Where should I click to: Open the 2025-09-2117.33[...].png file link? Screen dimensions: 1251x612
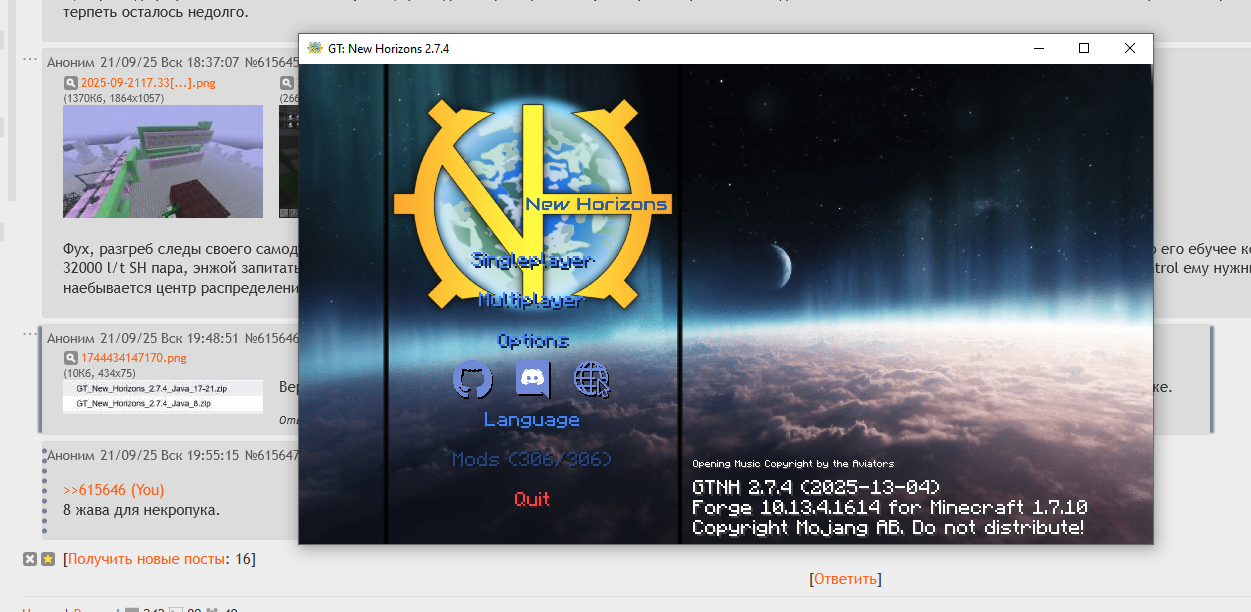point(148,83)
